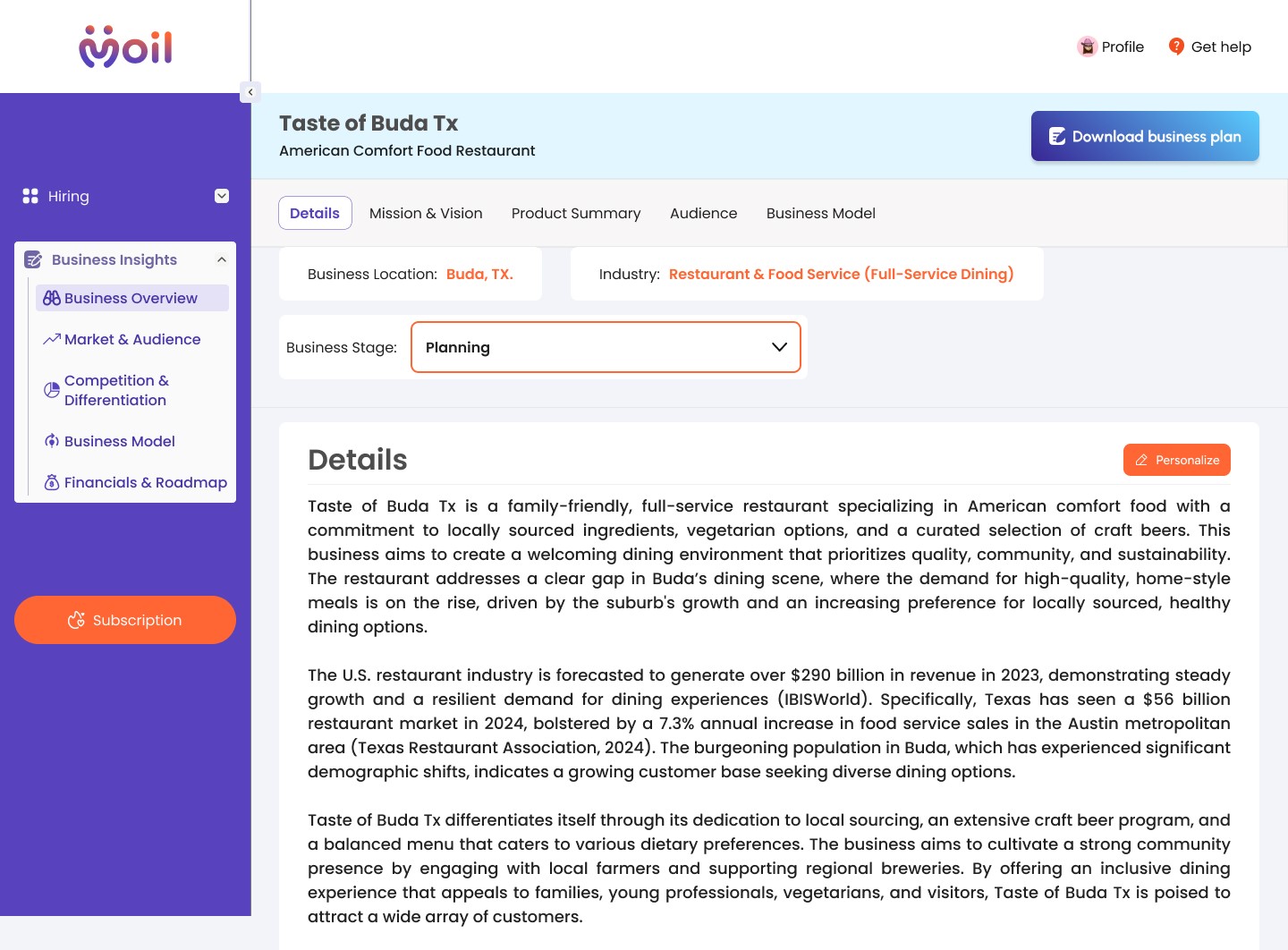Click the Get help question icon
Image resolution: width=1288 pixels, height=950 pixels.
[x=1176, y=47]
